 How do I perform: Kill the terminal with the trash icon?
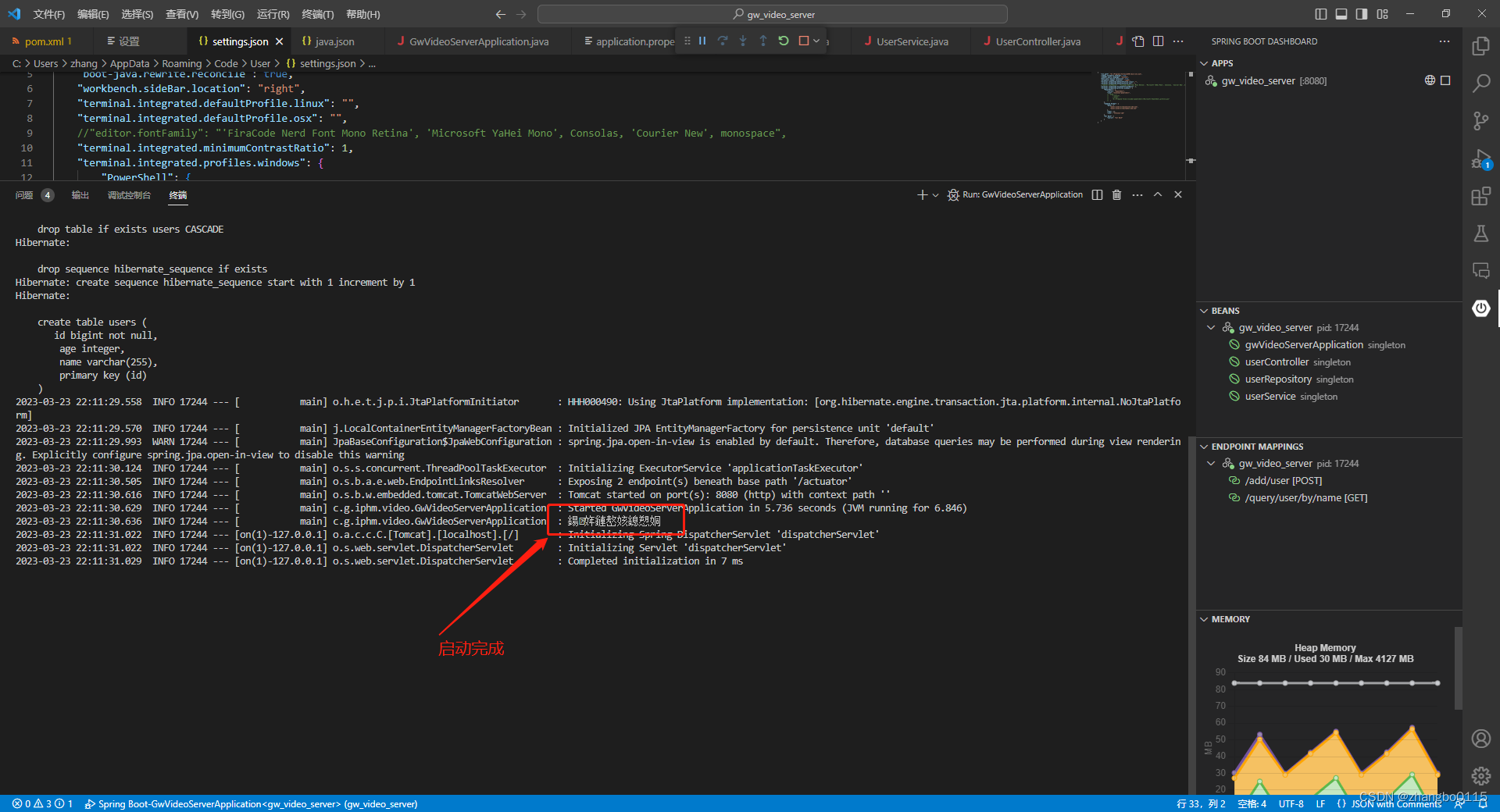click(1116, 194)
